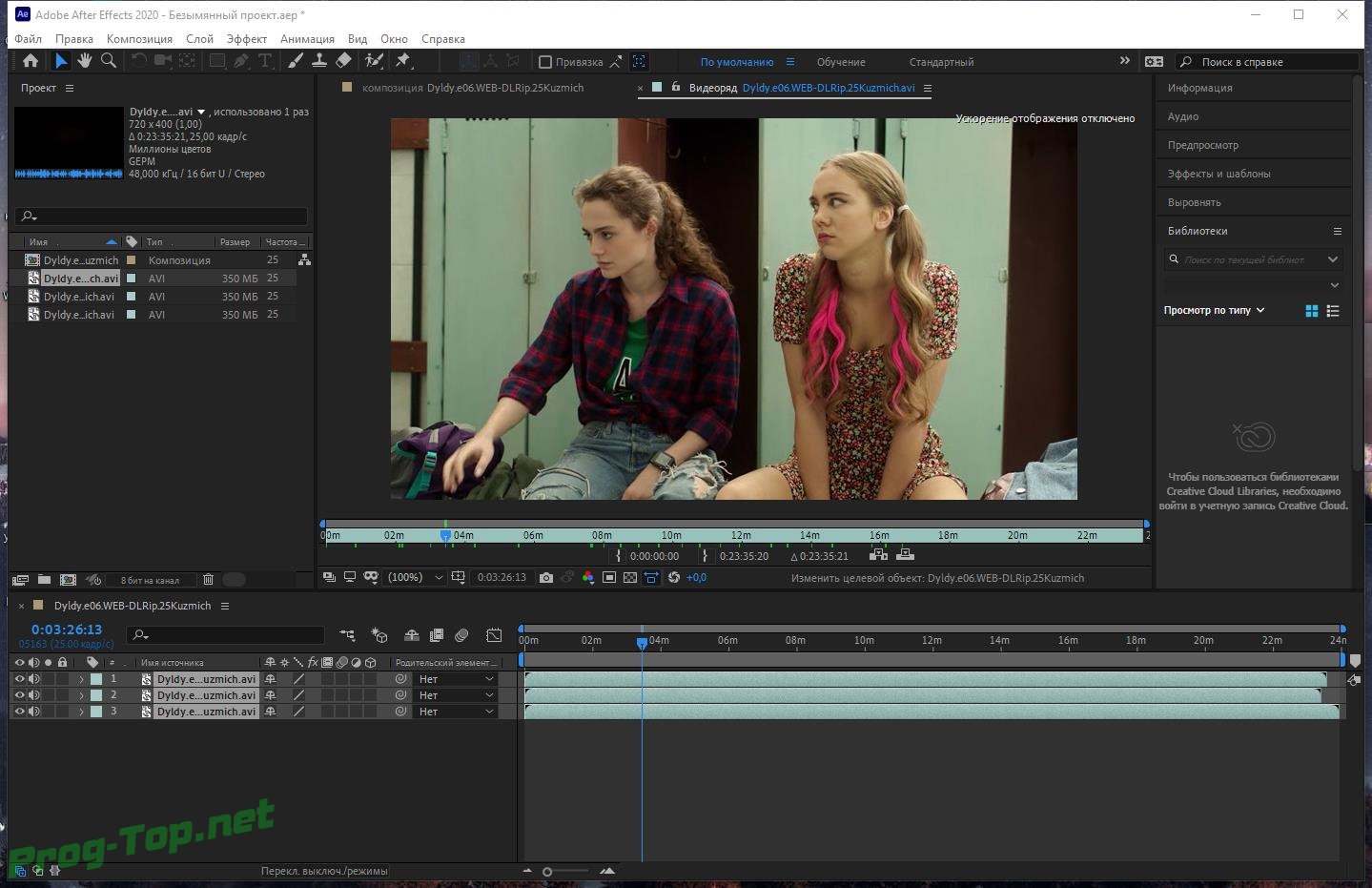
Task: Open the Выровнять panel
Action: point(1194,202)
